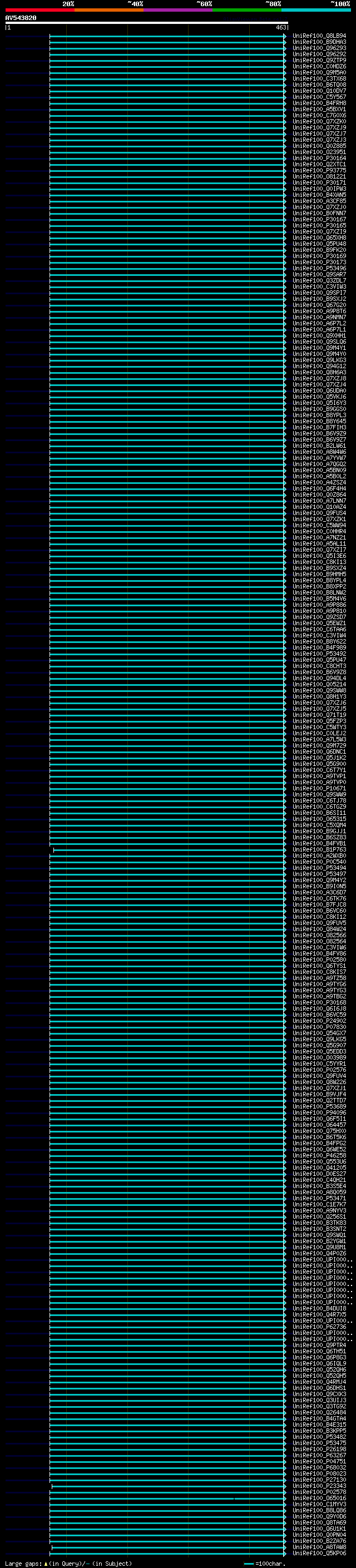Click the cyan ~100% identity legend bar
Screen dimensions: 356x1568
(316, 10)
